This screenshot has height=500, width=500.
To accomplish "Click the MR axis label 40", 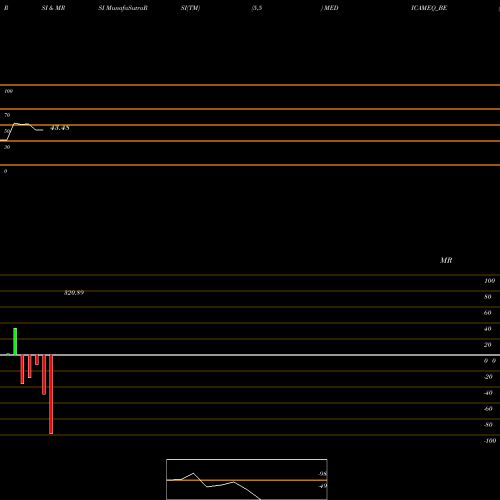I will pos(488,329).
